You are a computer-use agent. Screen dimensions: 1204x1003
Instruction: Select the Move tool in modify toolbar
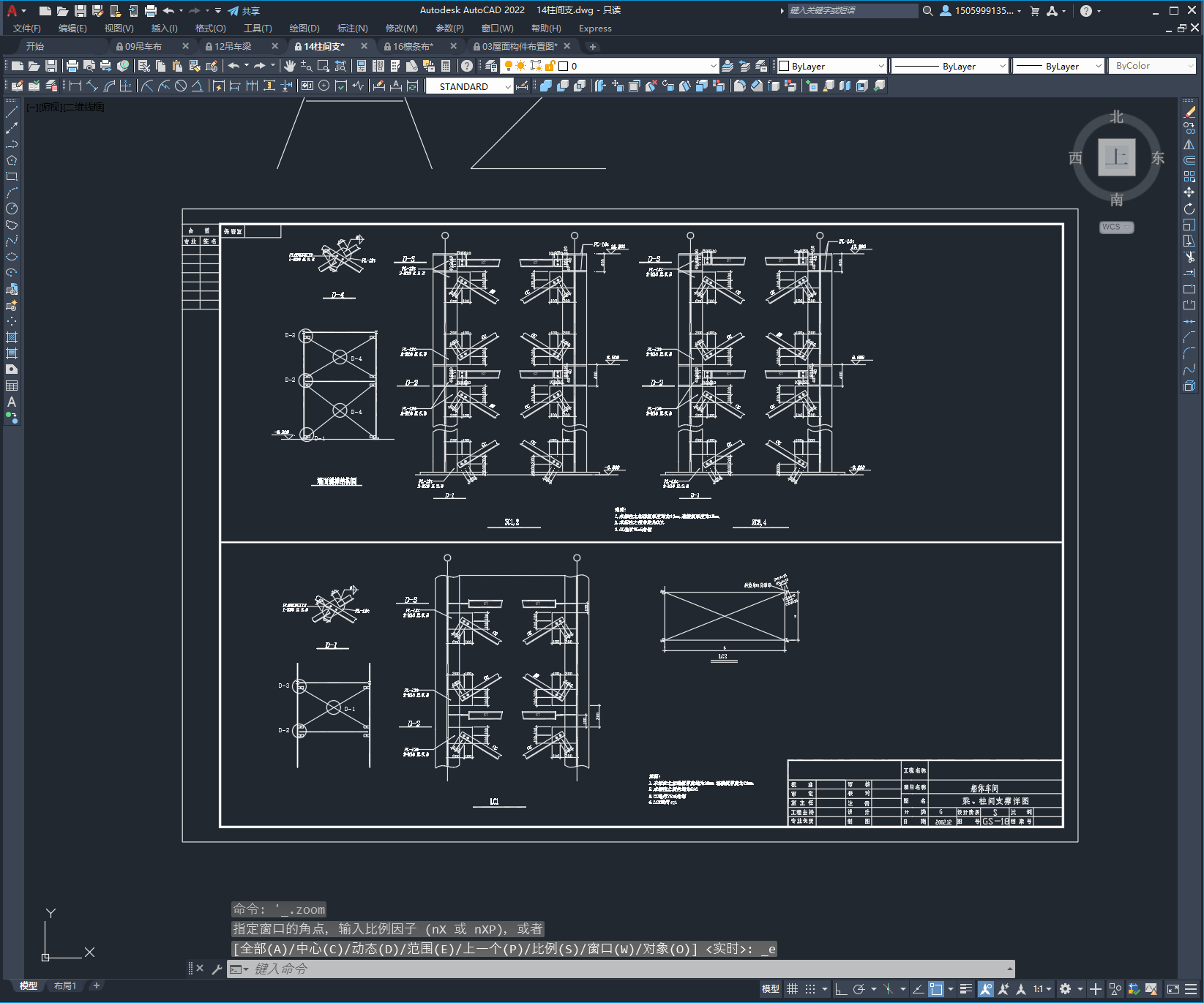pyautogui.click(x=1189, y=192)
